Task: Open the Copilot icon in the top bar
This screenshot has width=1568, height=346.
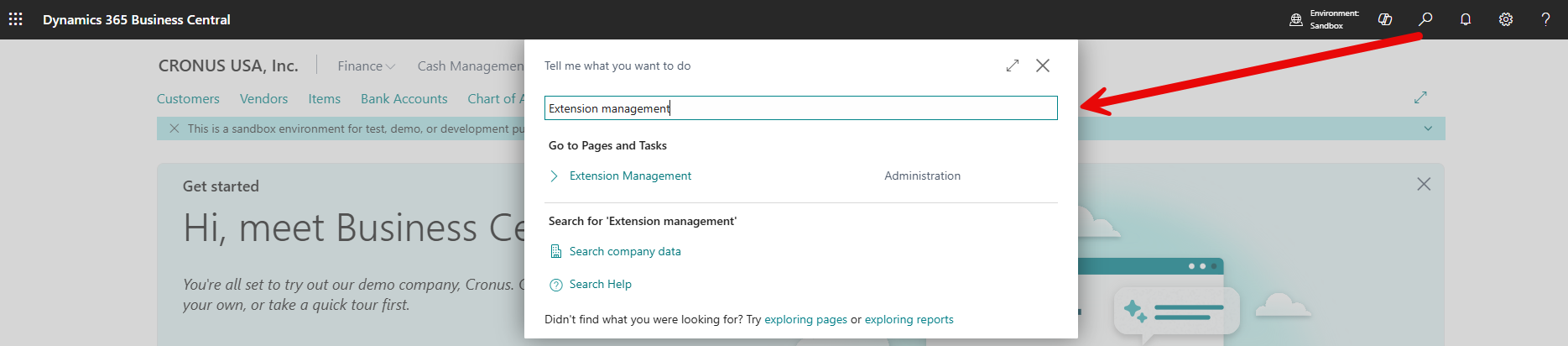Action: (1385, 19)
